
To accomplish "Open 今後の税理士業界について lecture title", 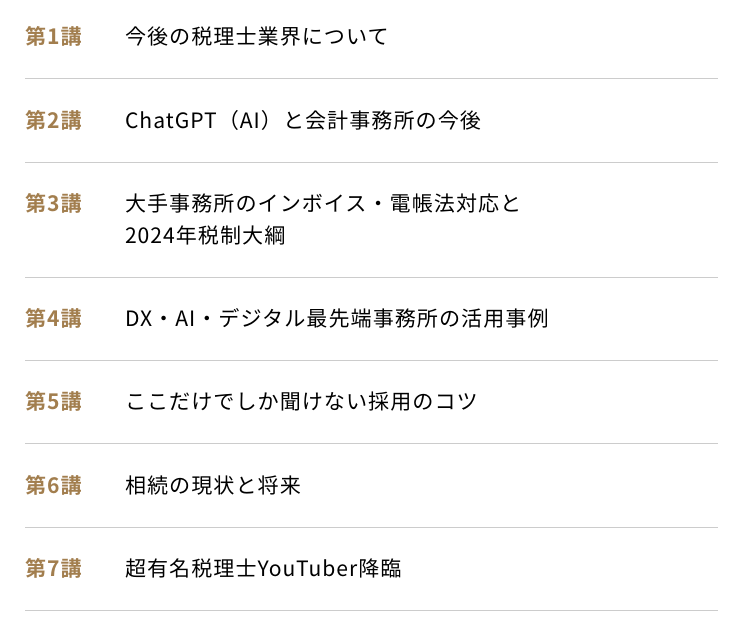I will pyautogui.click(x=256, y=36).
